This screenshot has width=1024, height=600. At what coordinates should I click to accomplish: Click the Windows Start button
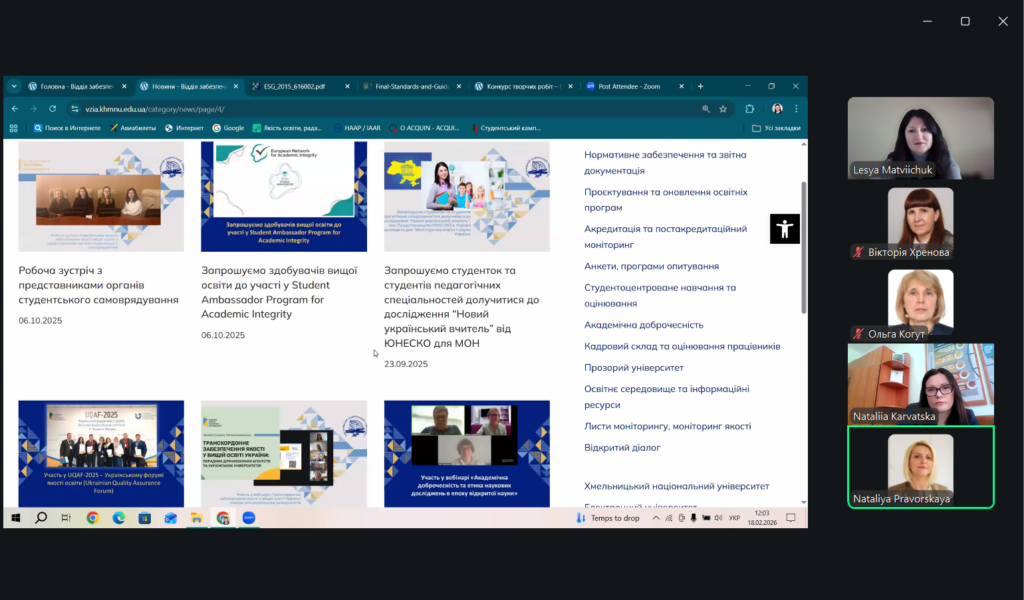(16, 518)
